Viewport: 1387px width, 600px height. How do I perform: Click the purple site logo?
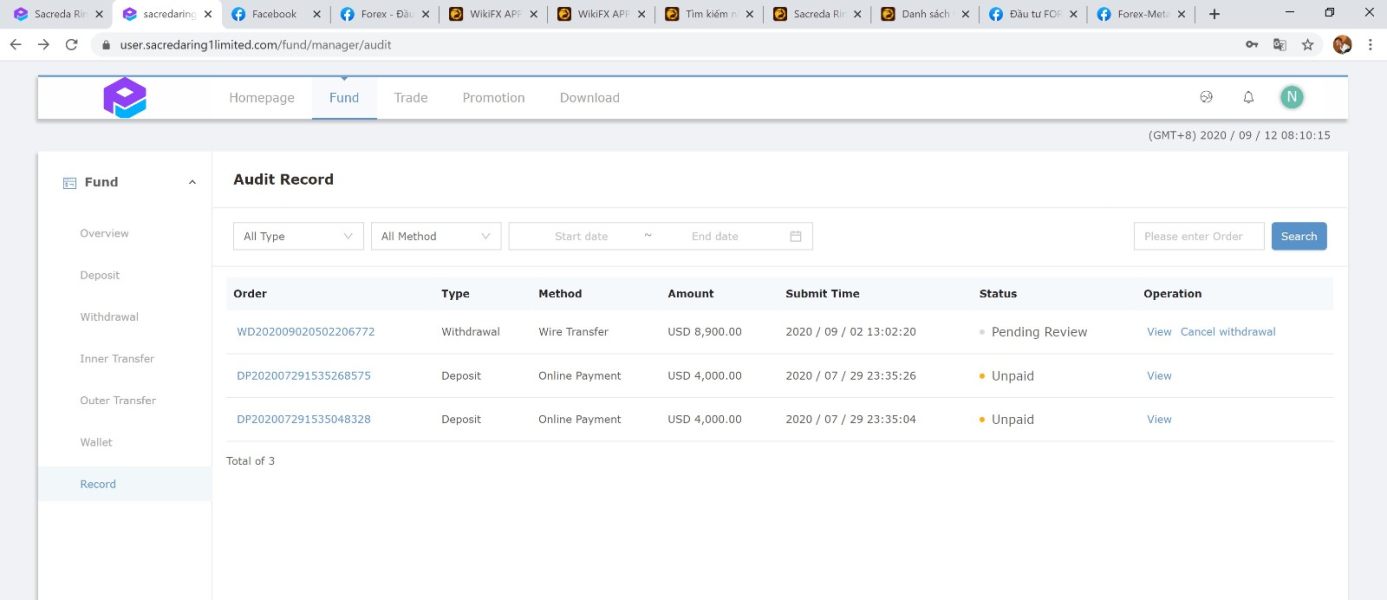click(125, 98)
